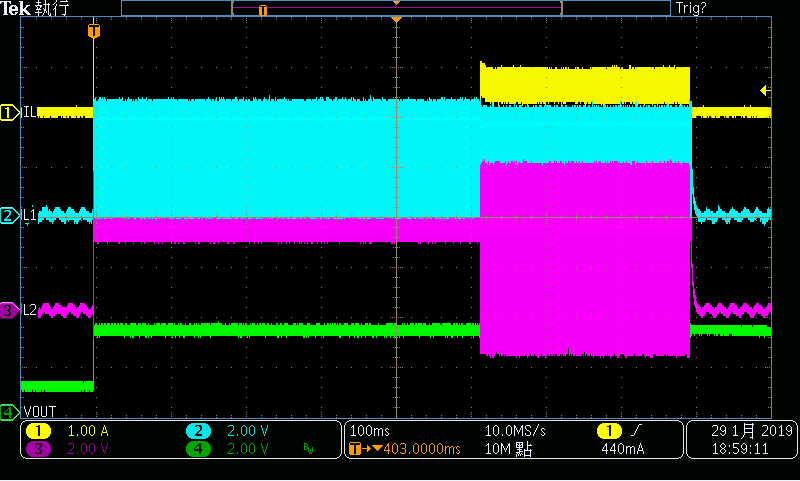Click orange center triangle at graticule top
The image size is (800, 481).
[x=396, y=19]
